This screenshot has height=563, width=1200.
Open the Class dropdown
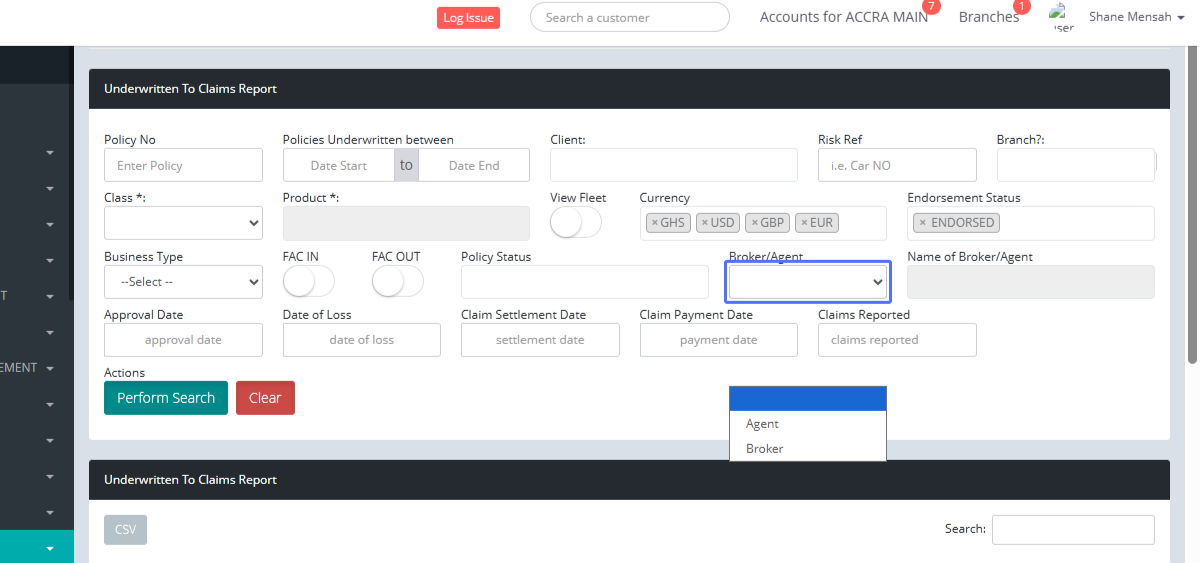[x=183, y=224]
